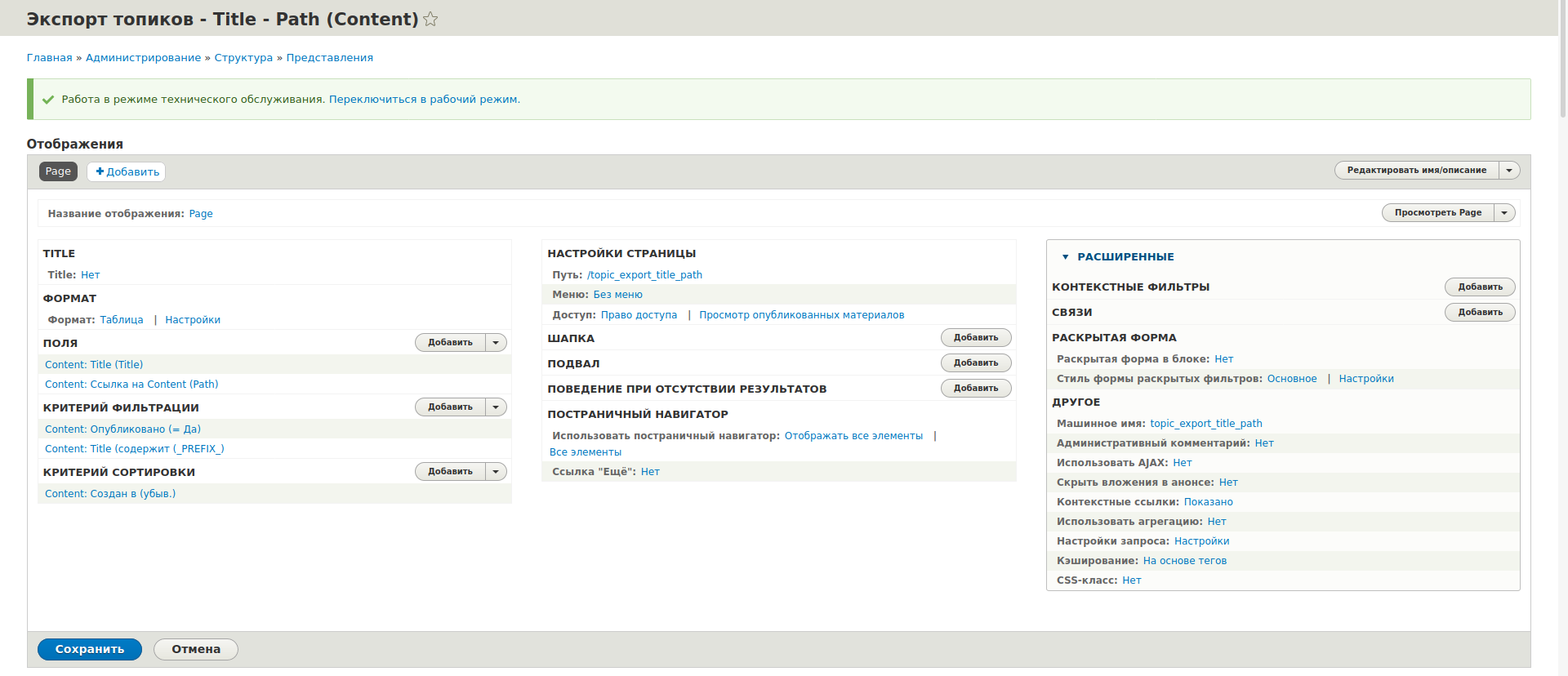Screen dimensions: 1568x676
Task: Edit Title setting Нет
Action: click(x=90, y=275)
